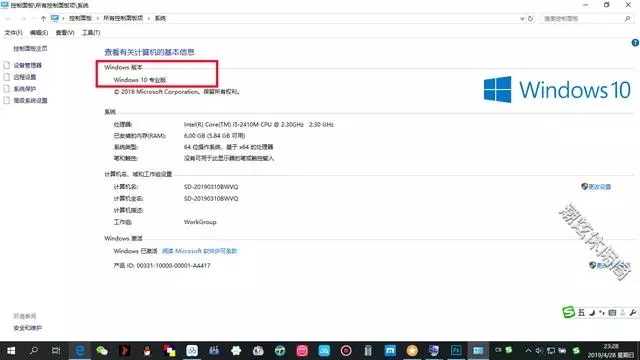
Task: Expand chevron before 控制面板 breadcrumb
Action: (x=63, y=18)
